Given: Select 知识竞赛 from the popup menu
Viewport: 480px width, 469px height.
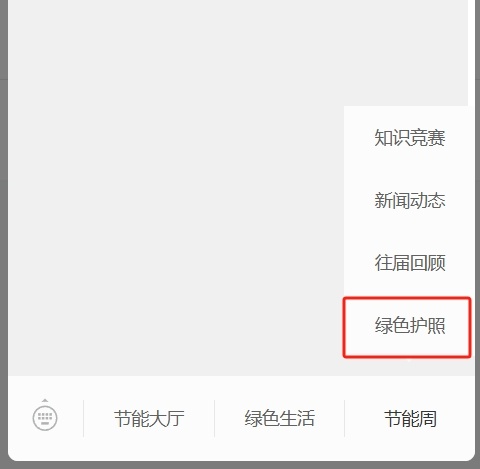Looking at the screenshot, I should point(410,137).
